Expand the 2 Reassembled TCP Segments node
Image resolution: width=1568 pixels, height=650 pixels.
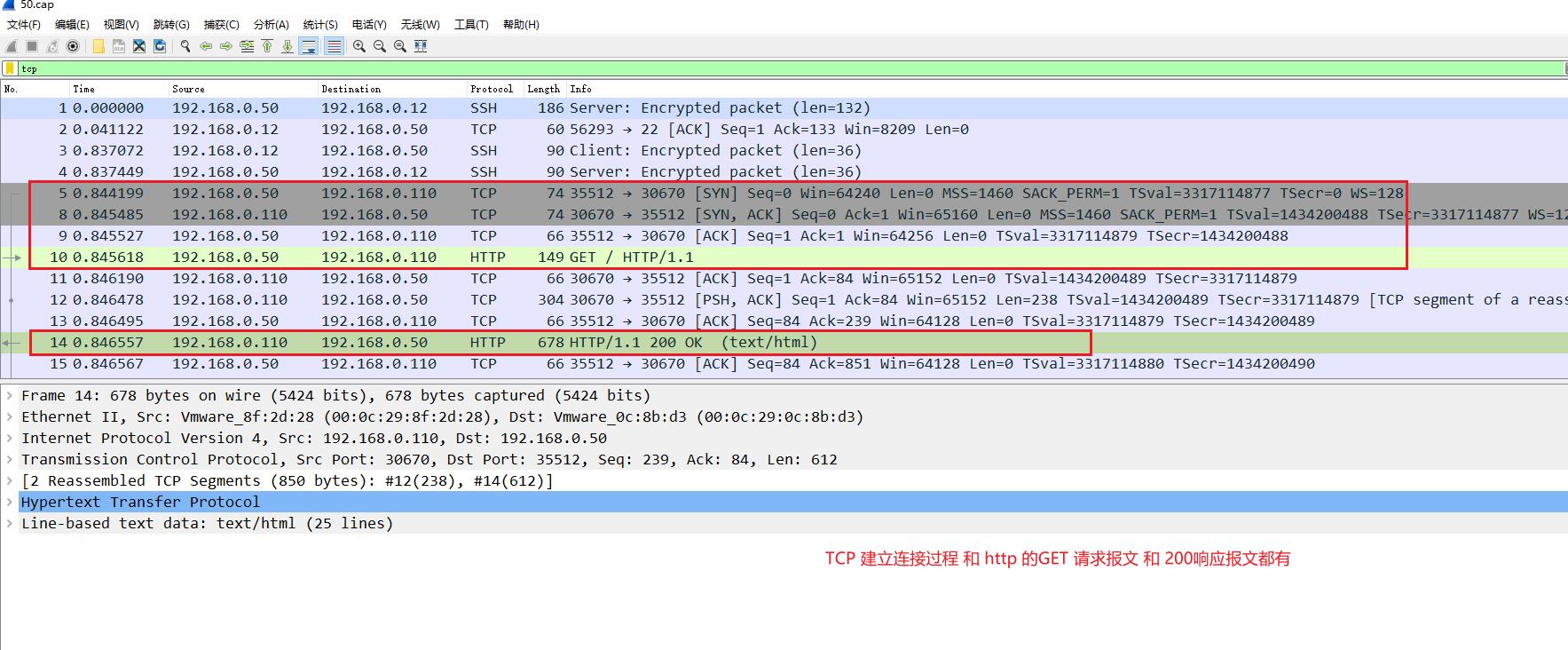point(10,480)
